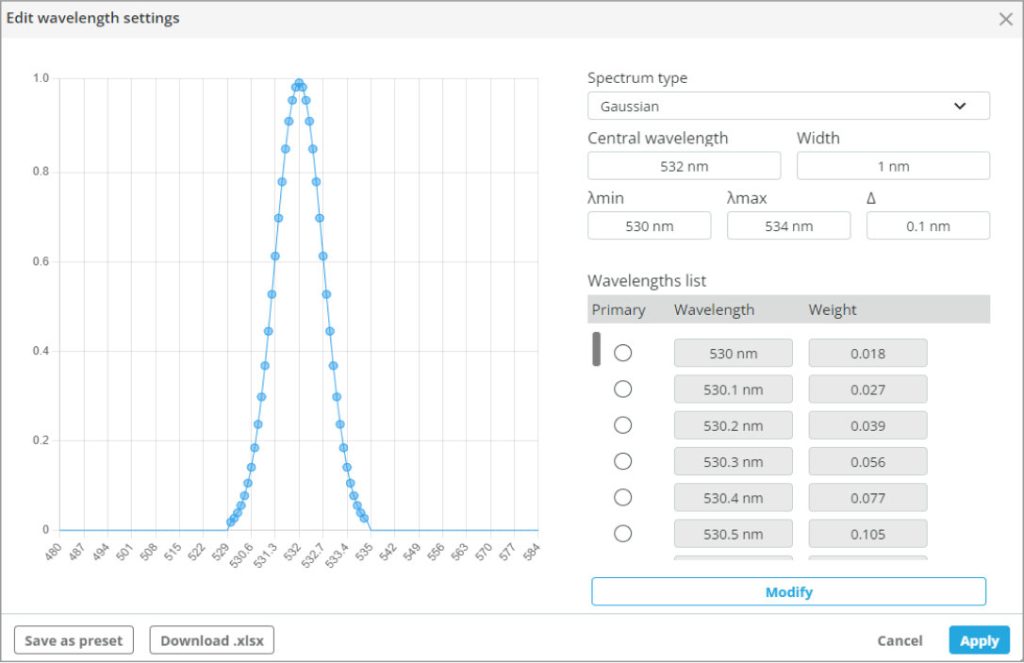Click the 530.5 nm wavelength cell
The width and height of the screenshot is (1024, 663).
[x=733, y=534]
